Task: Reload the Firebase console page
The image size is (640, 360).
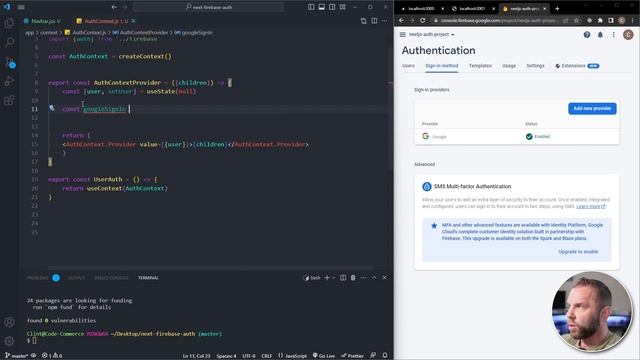Action: [x=422, y=20]
